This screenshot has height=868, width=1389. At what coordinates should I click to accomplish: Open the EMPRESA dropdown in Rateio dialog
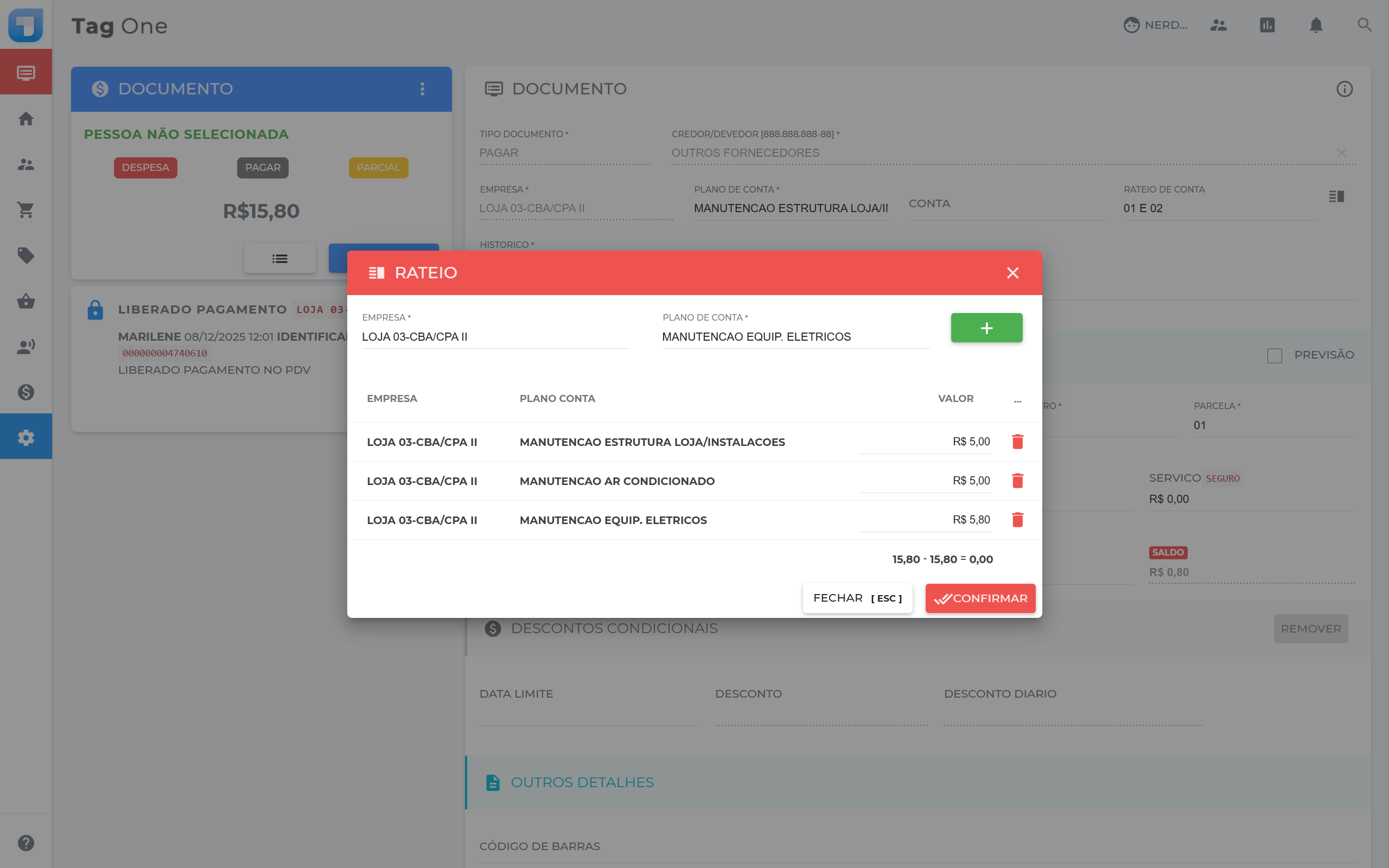coord(495,337)
